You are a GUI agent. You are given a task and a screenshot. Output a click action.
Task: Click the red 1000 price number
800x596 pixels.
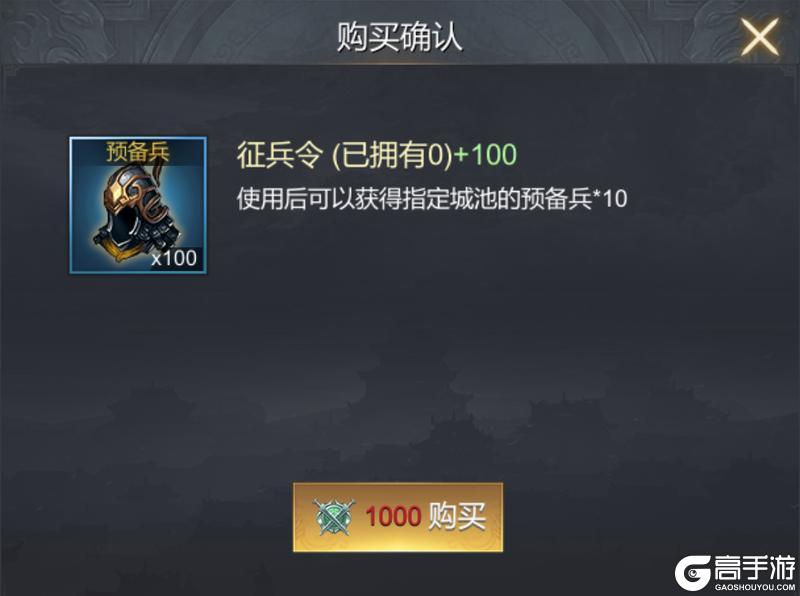point(393,516)
